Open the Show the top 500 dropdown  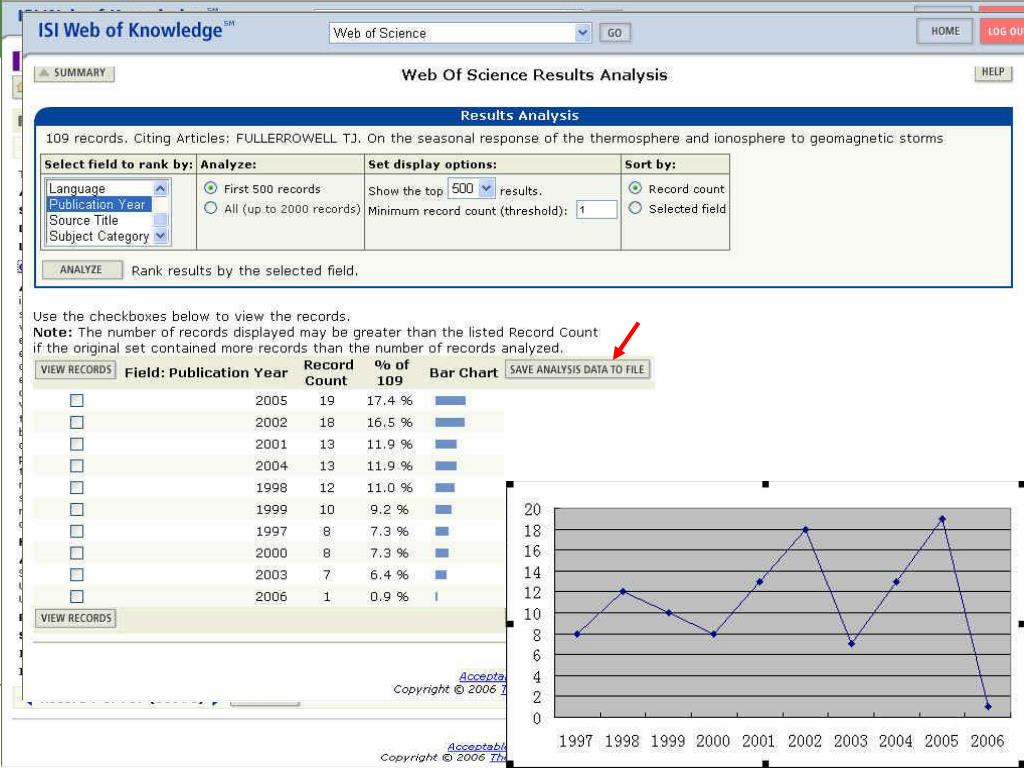click(472, 189)
